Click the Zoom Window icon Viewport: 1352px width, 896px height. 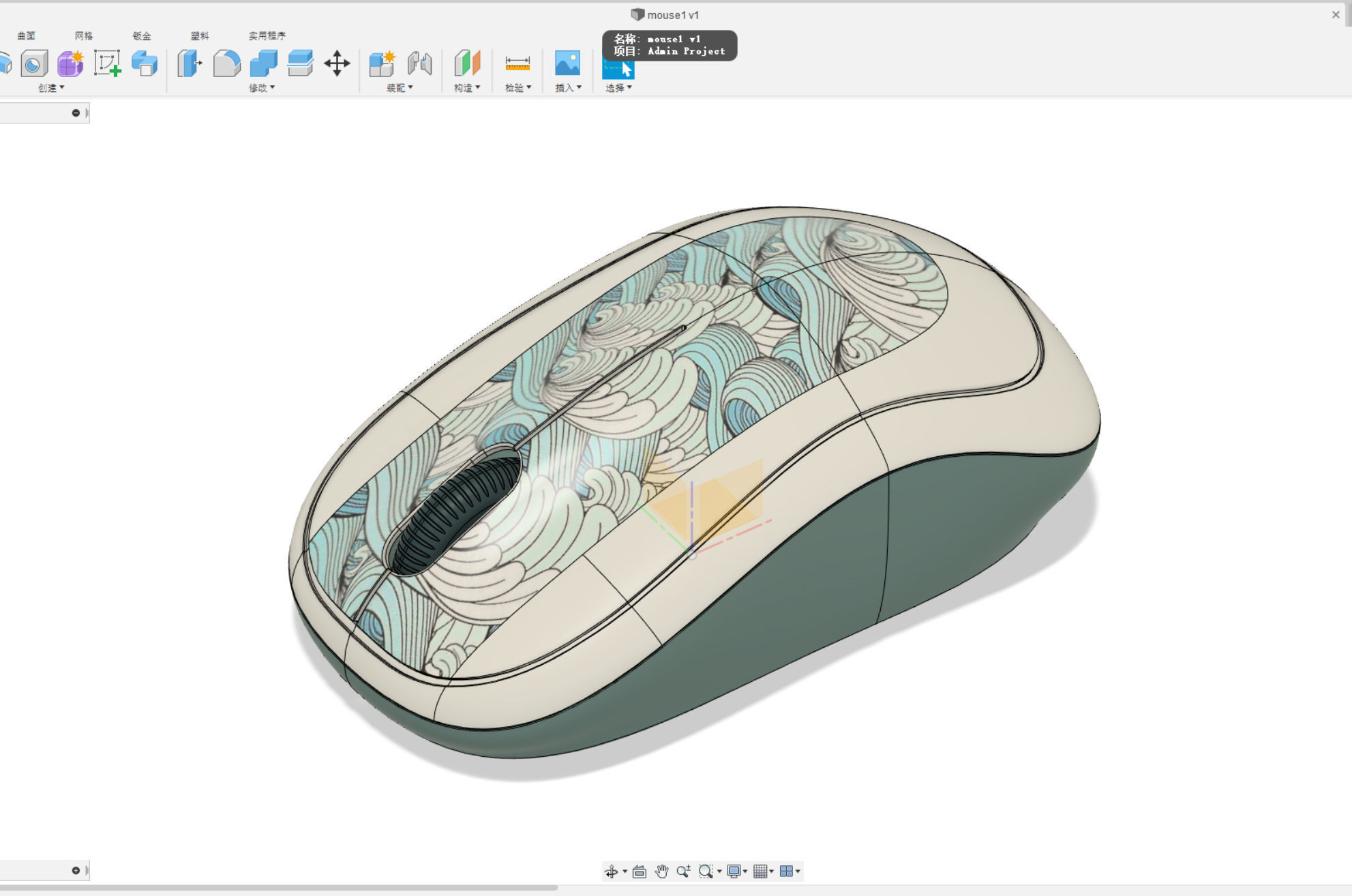pos(706,871)
